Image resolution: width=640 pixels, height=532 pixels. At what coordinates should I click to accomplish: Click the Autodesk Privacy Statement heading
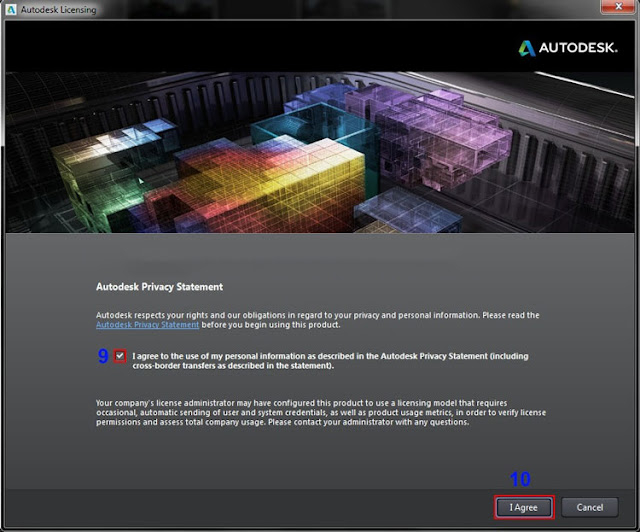point(160,287)
